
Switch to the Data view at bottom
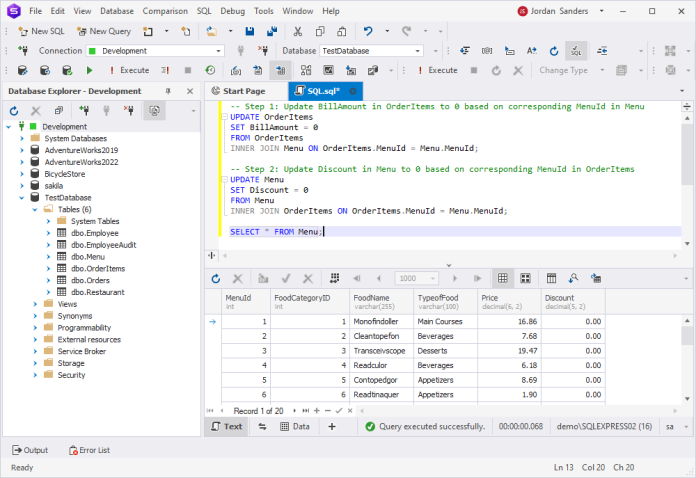291,426
